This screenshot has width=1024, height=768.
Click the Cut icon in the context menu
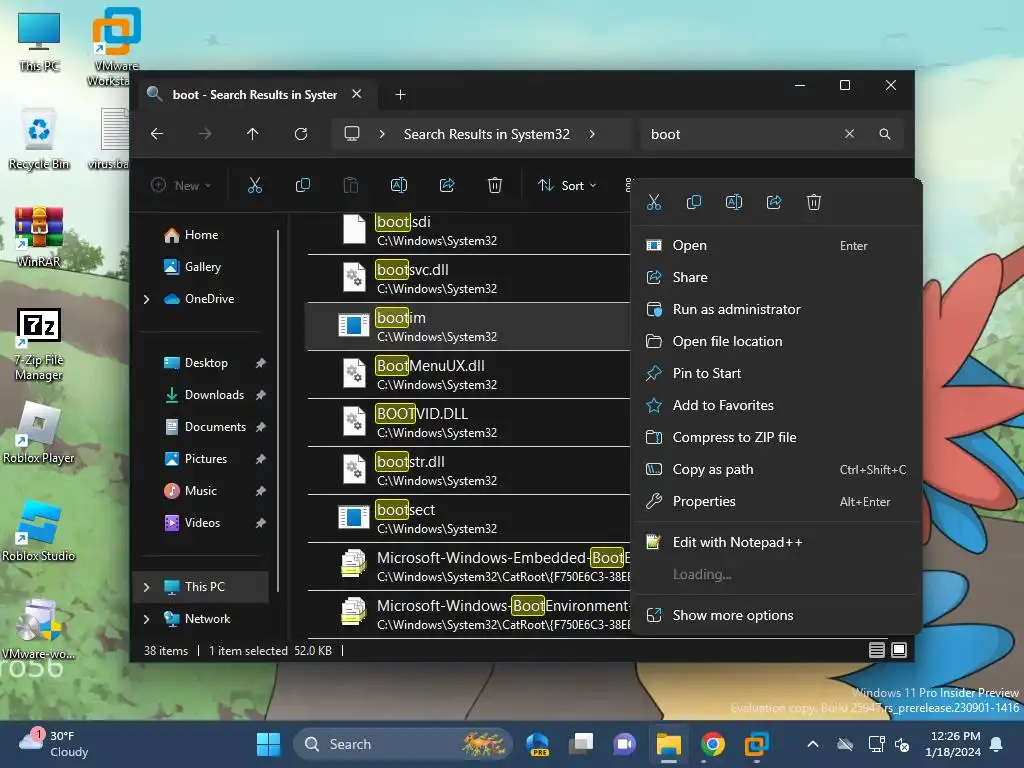point(654,202)
